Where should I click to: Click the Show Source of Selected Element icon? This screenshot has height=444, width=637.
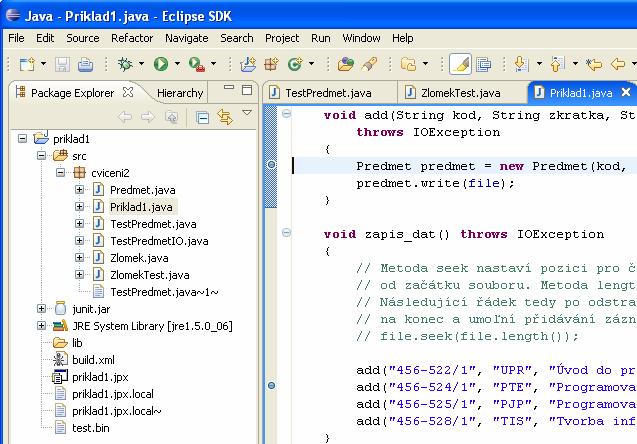click(x=483, y=64)
